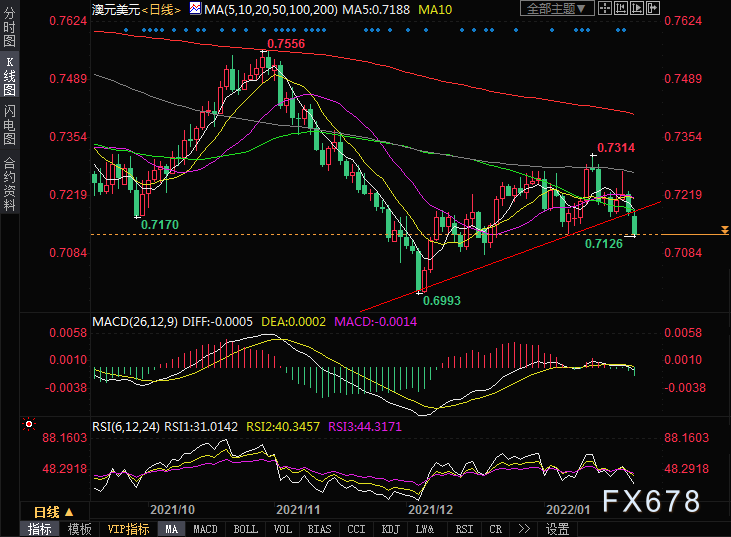This screenshot has width=731, height=537.
Task: Click the 日线 period label in title
Action: tap(161, 9)
